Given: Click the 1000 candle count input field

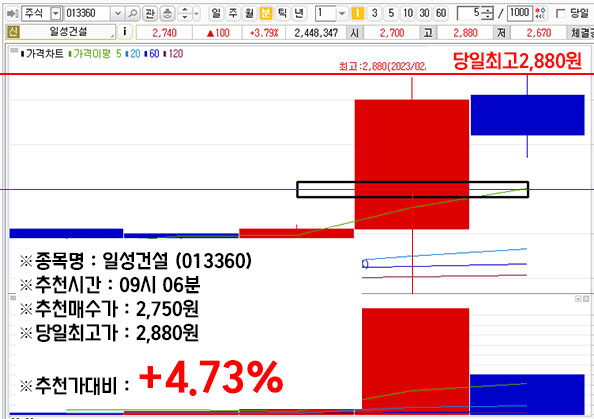Looking at the screenshot, I should [520, 14].
